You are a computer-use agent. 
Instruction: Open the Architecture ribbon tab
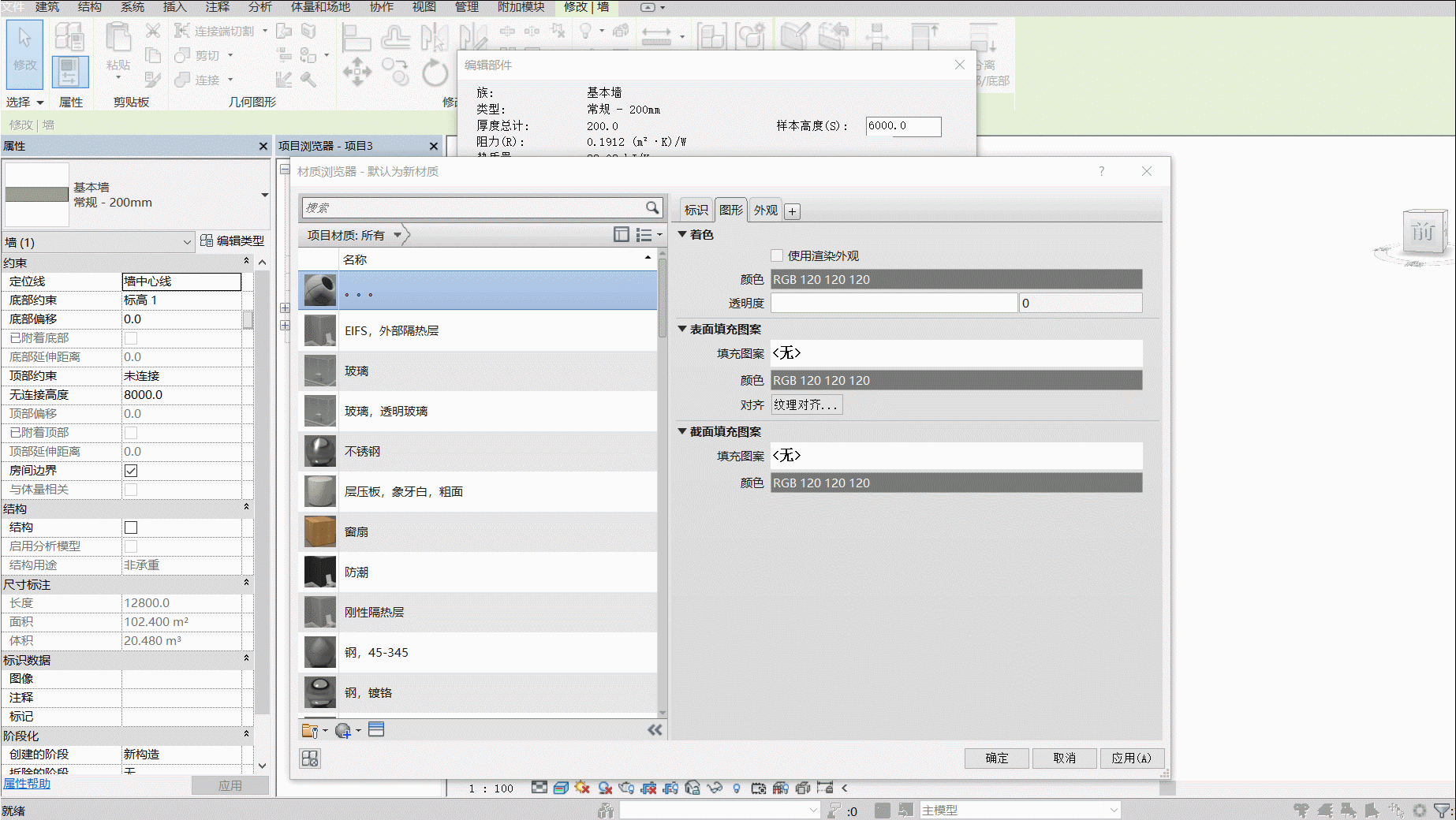(x=47, y=7)
